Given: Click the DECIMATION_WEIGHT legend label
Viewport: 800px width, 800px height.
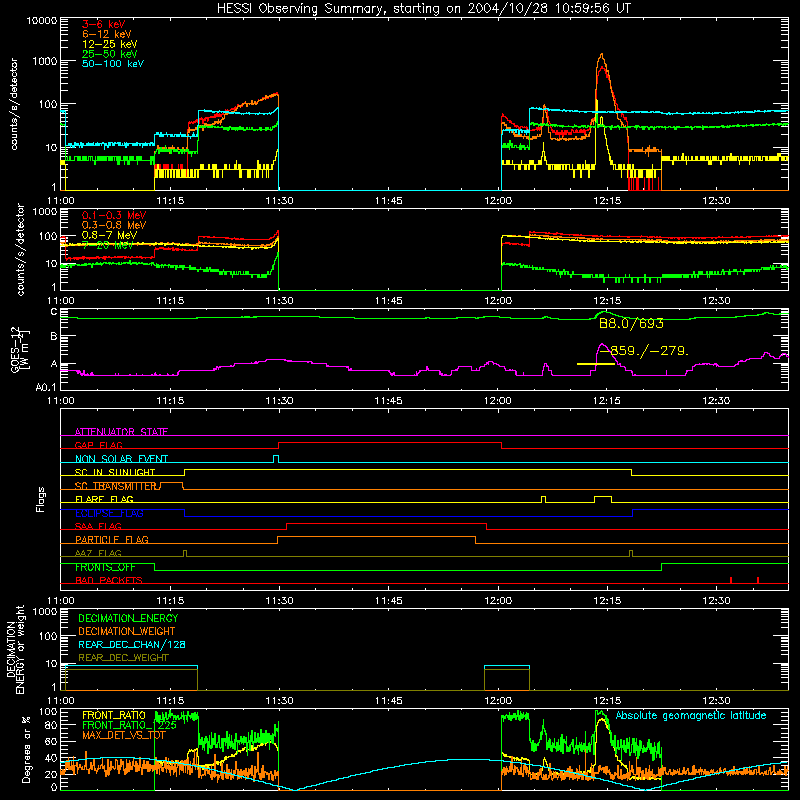Looking at the screenshot, I should [x=127, y=632].
